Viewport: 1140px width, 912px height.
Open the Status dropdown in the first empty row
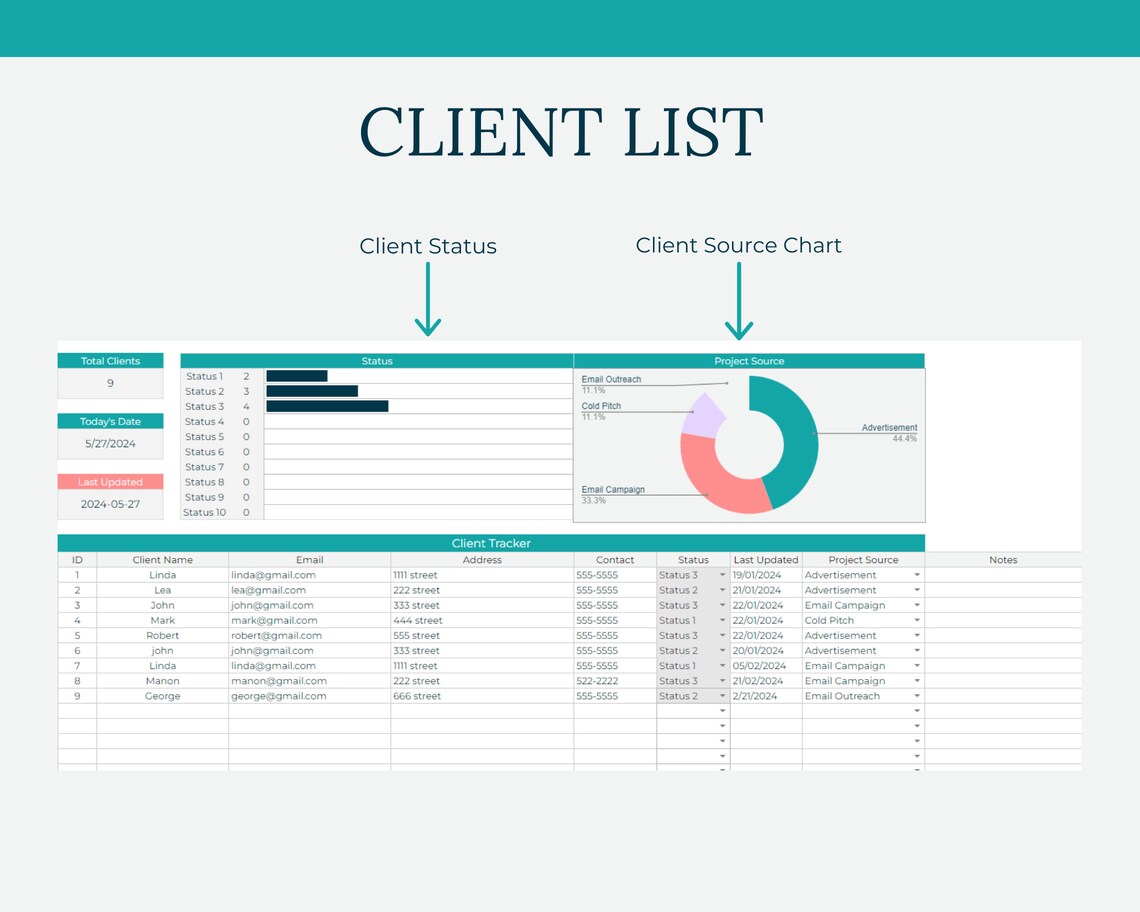point(721,711)
